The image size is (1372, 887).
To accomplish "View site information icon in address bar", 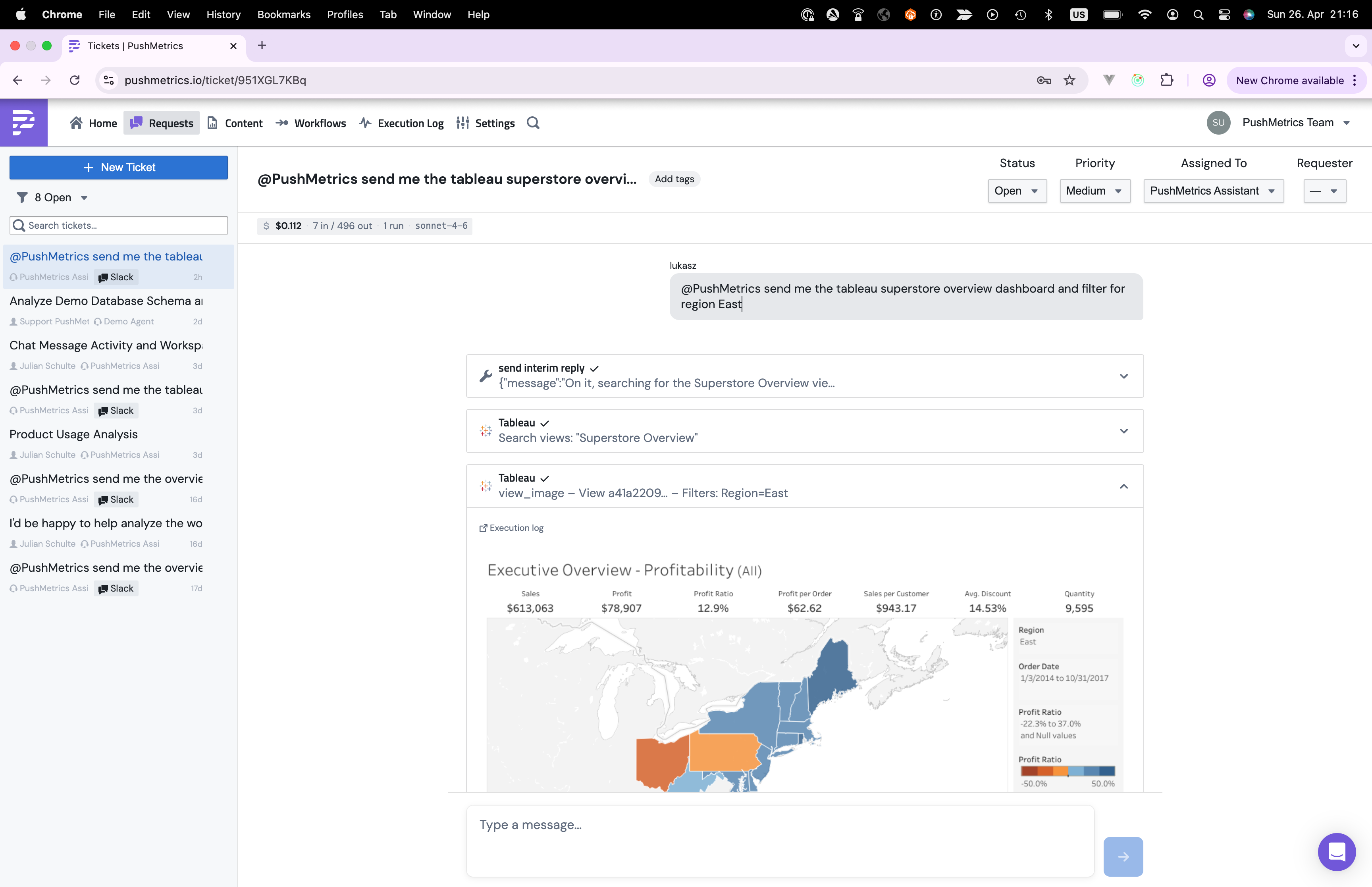I will point(109,80).
